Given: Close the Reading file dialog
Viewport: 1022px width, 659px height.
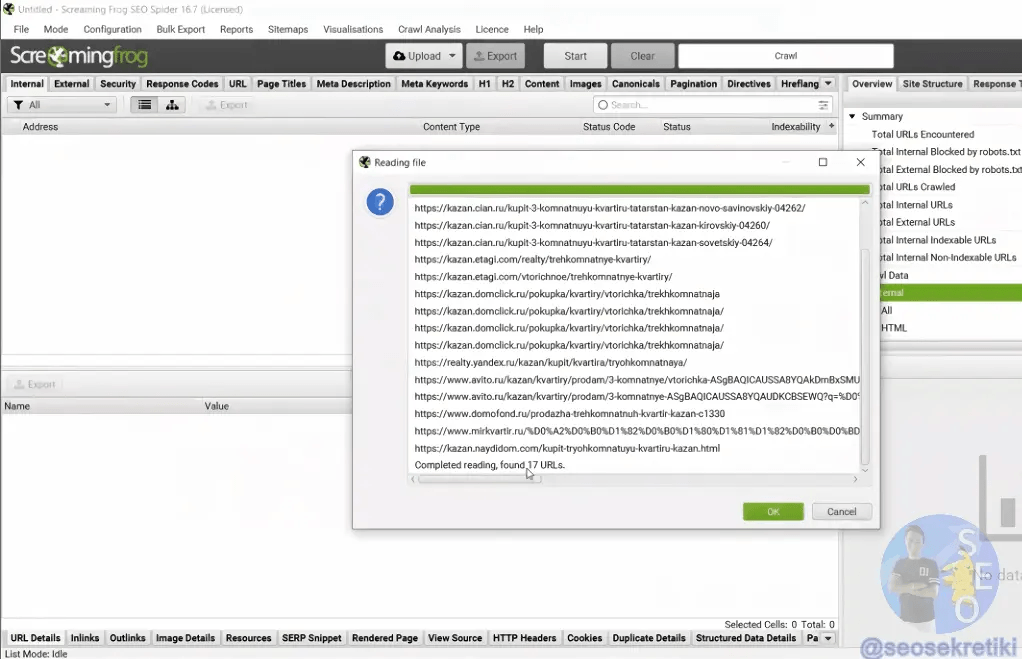Looking at the screenshot, I should tap(860, 162).
